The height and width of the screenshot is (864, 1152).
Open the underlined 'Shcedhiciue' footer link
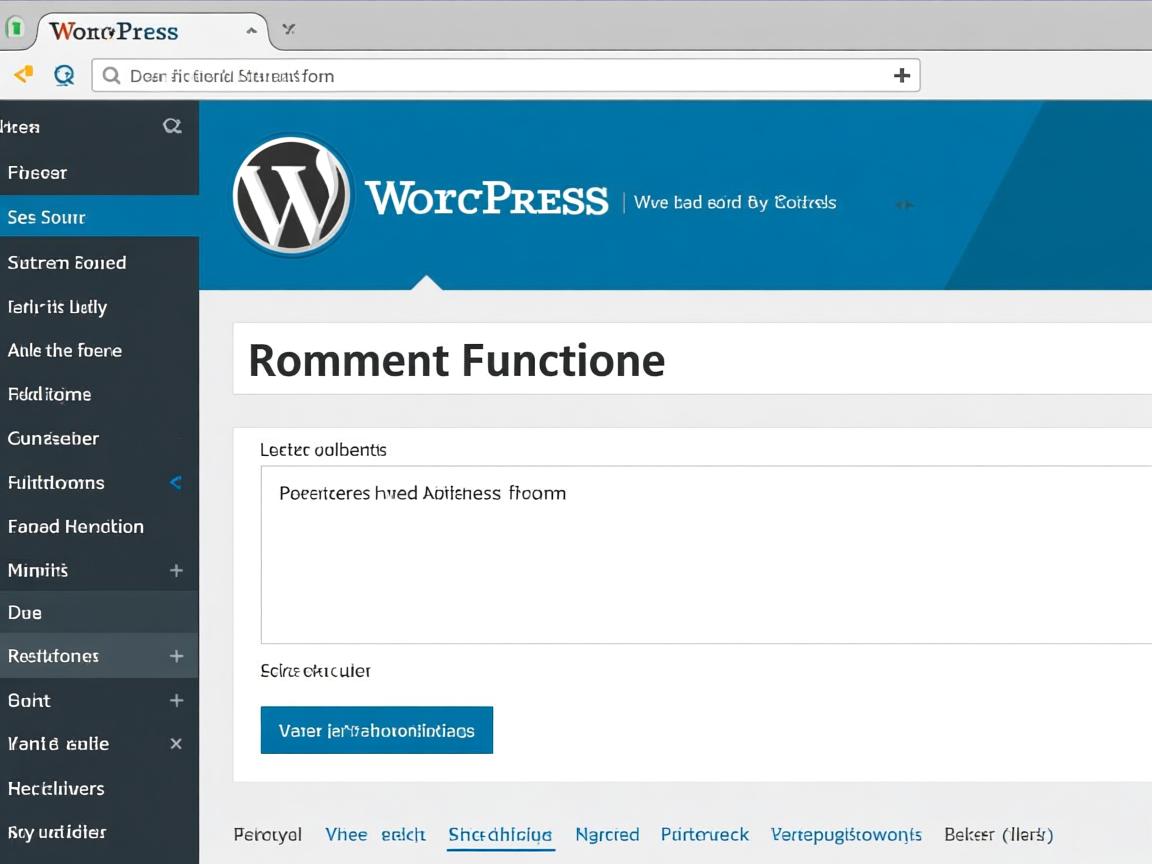[500, 834]
